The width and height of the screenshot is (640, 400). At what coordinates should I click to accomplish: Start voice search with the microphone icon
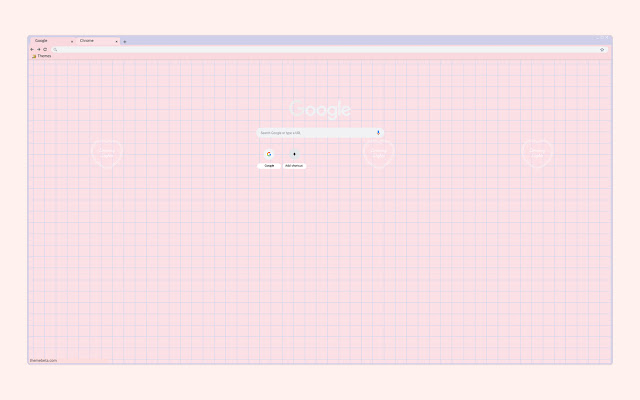(x=378, y=133)
